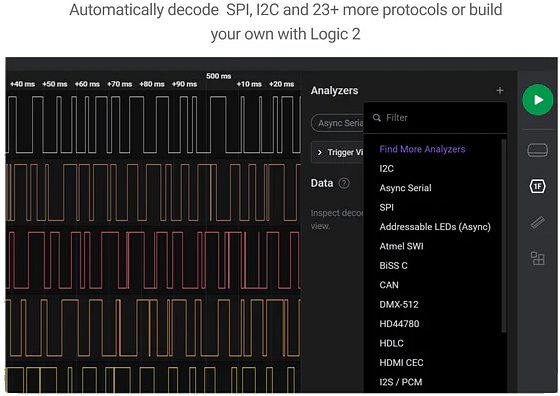The image size is (560, 396).
Task: Click the 500 ms timeline marker
Action: 219,76
